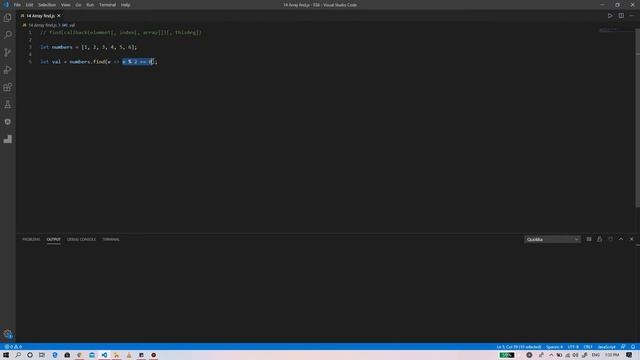This screenshot has width=640, height=360.
Task: Switch to Visual Studio Code in the taskbar
Action: (x=104, y=355)
